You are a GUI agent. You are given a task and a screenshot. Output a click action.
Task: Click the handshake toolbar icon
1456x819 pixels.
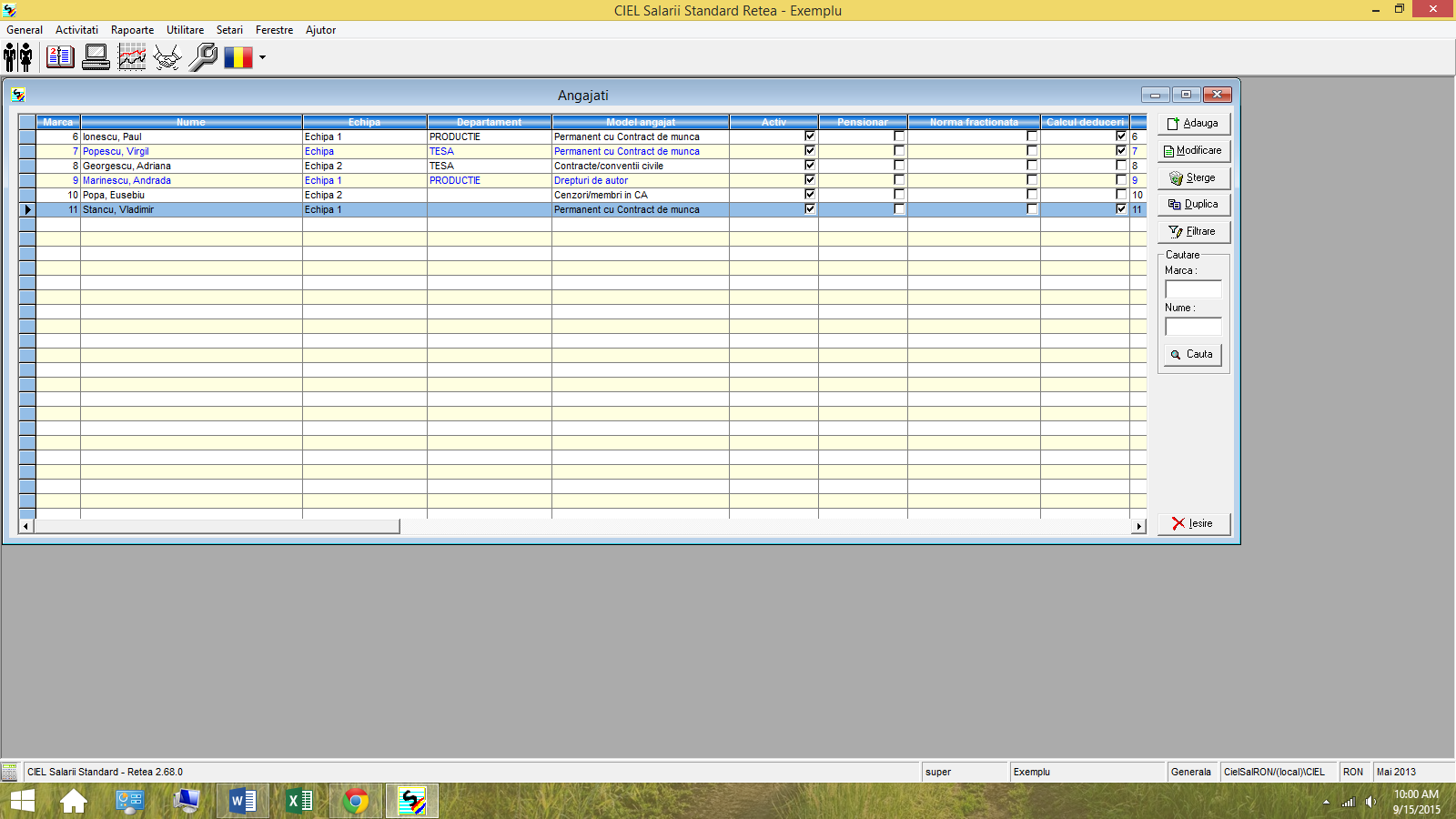pyautogui.click(x=167, y=57)
